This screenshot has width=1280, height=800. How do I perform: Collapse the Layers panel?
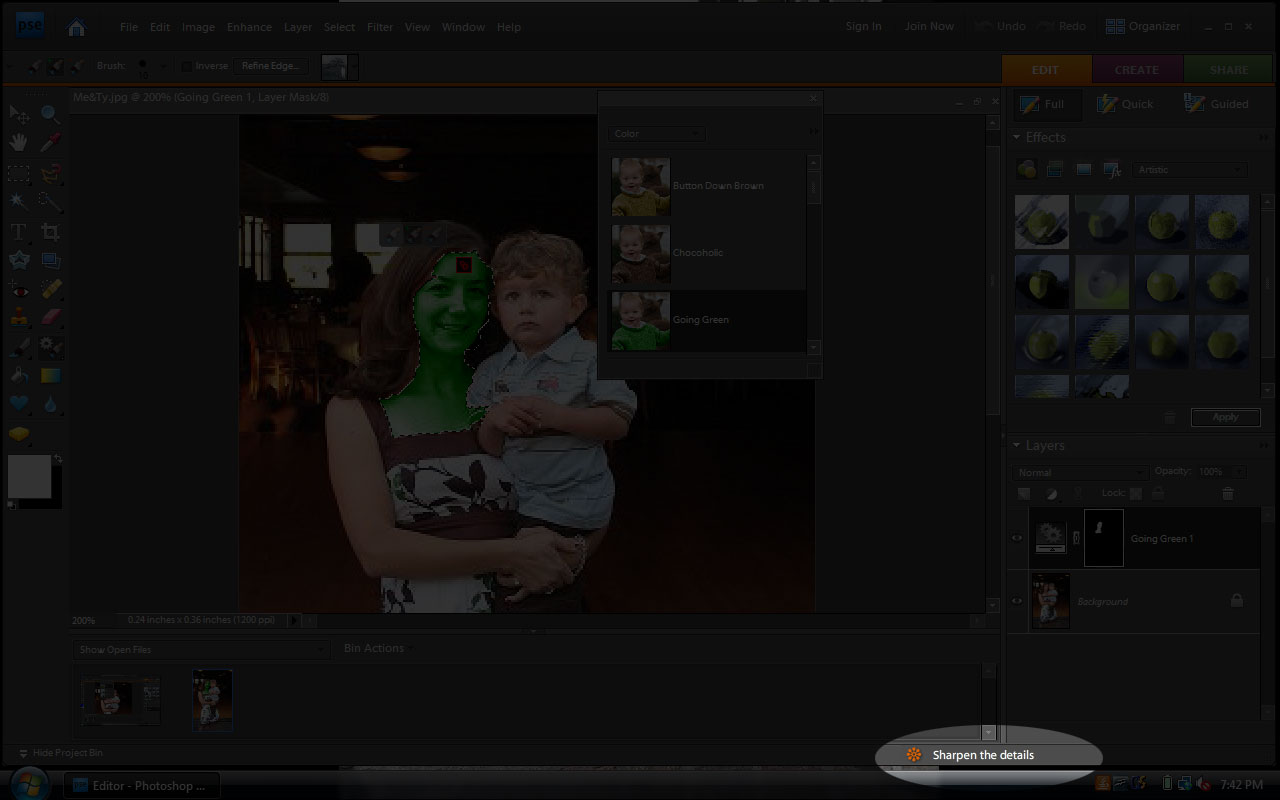[1017, 446]
